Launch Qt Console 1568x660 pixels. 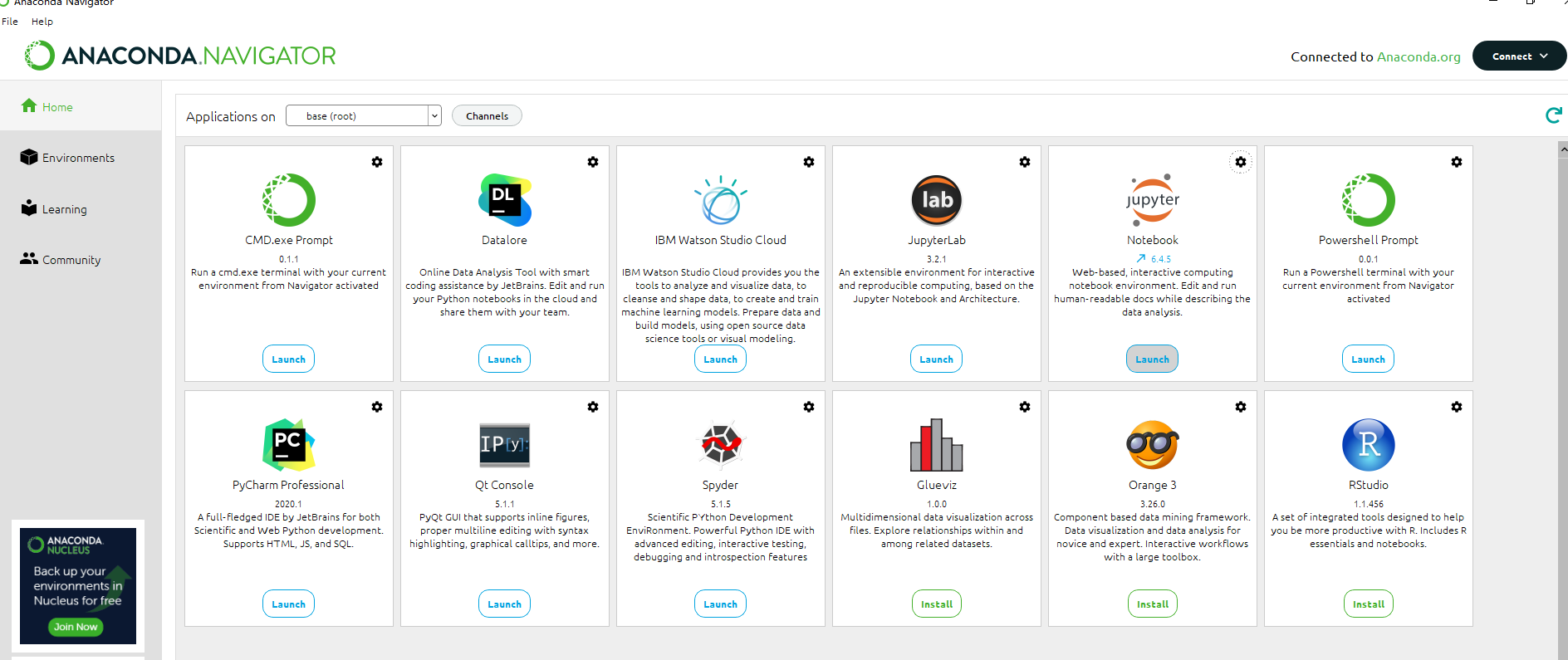click(505, 604)
